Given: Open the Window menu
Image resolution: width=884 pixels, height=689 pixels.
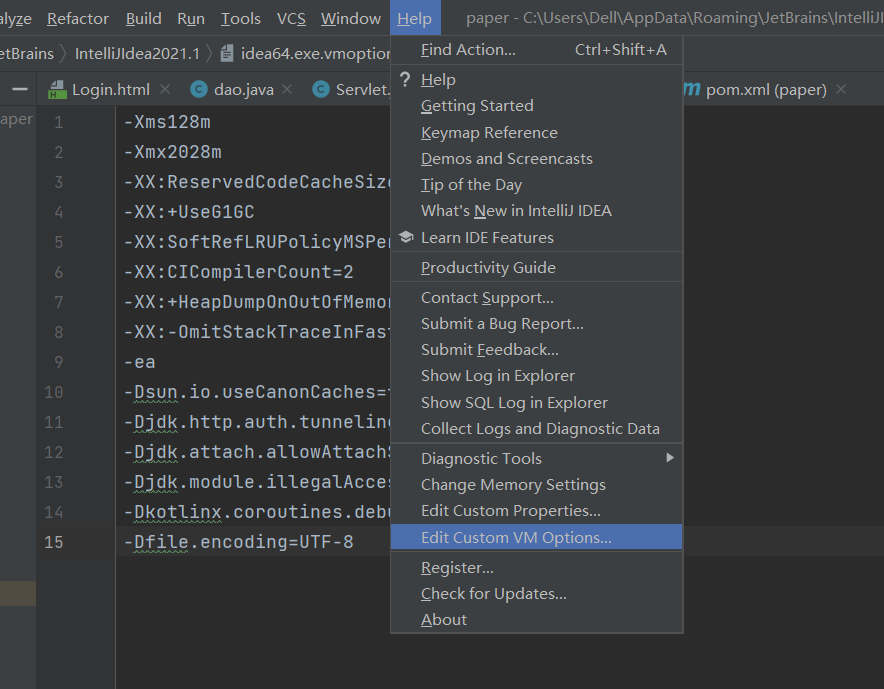Looking at the screenshot, I should (x=351, y=19).
